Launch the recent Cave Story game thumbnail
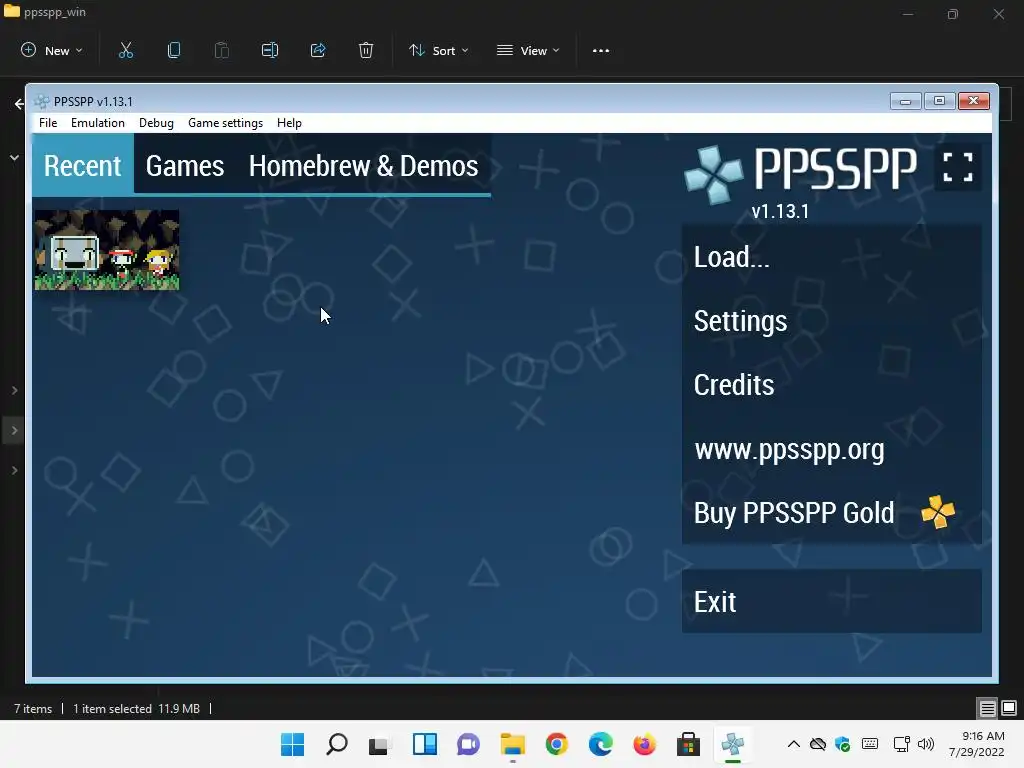Viewport: 1024px width, 768px height. (x=107, y=250)
